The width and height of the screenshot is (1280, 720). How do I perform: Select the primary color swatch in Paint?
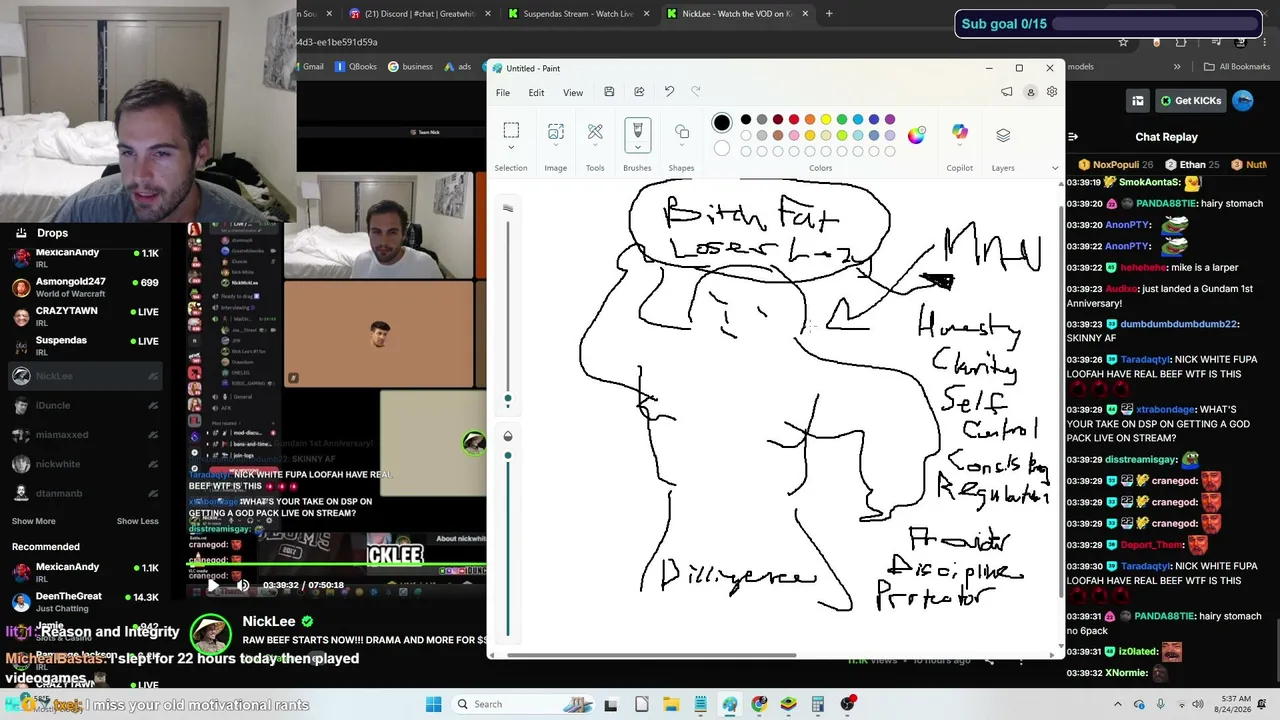(x=722, y=123)
